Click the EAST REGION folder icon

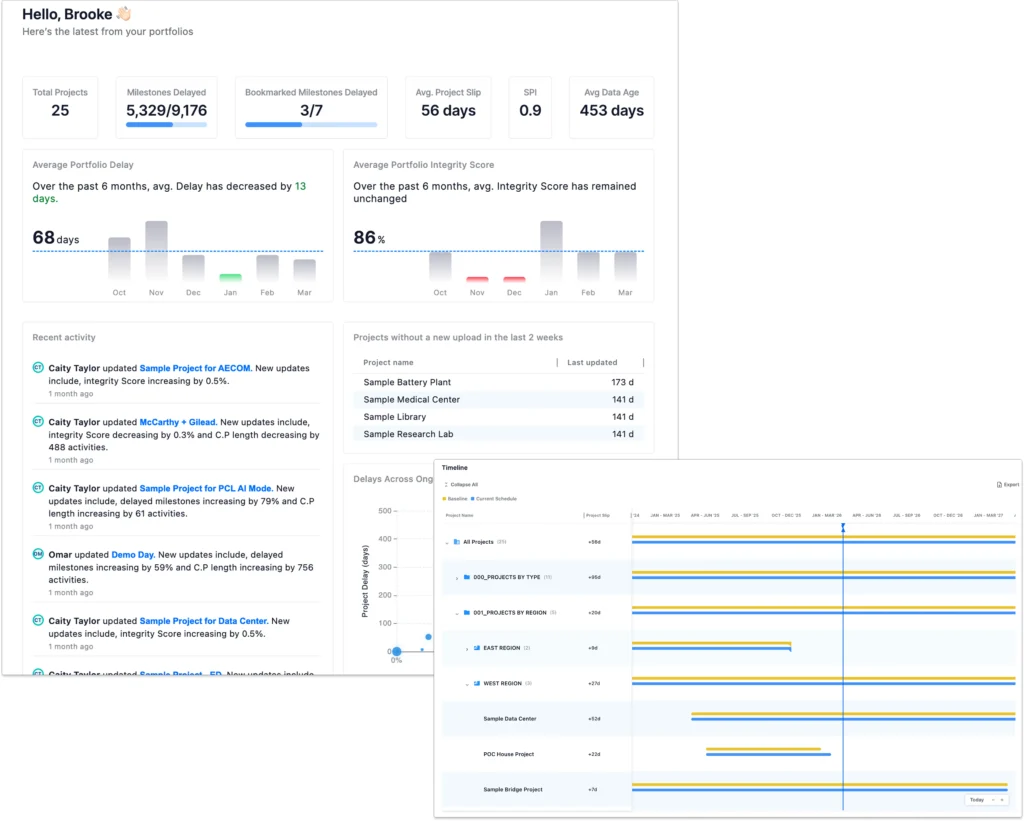[x=477, y=648]
